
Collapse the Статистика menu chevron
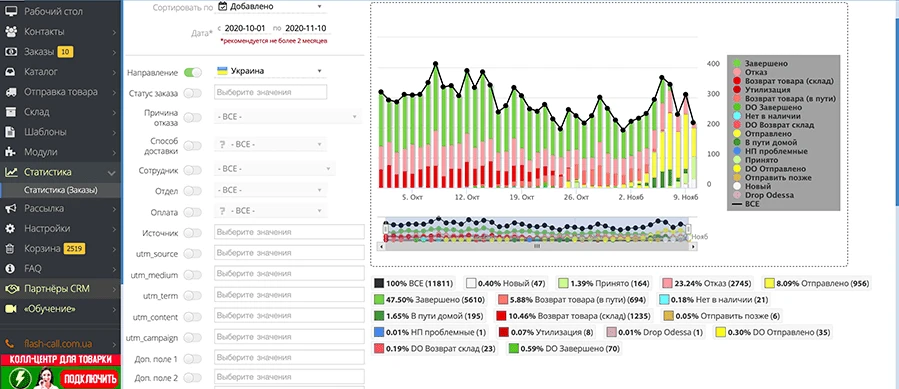coord(112,172)
